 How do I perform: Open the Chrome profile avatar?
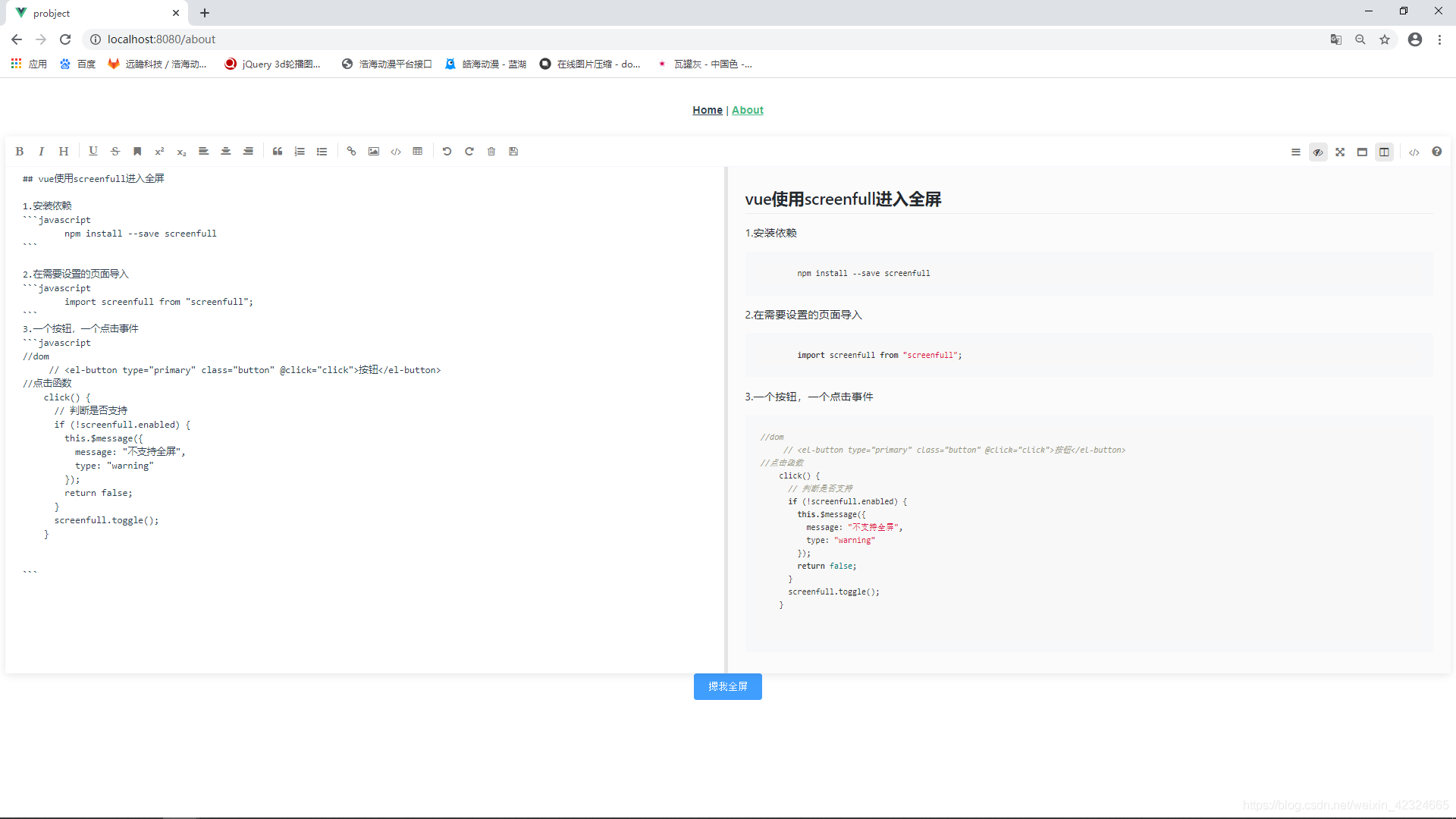[x=1415, y=39]
